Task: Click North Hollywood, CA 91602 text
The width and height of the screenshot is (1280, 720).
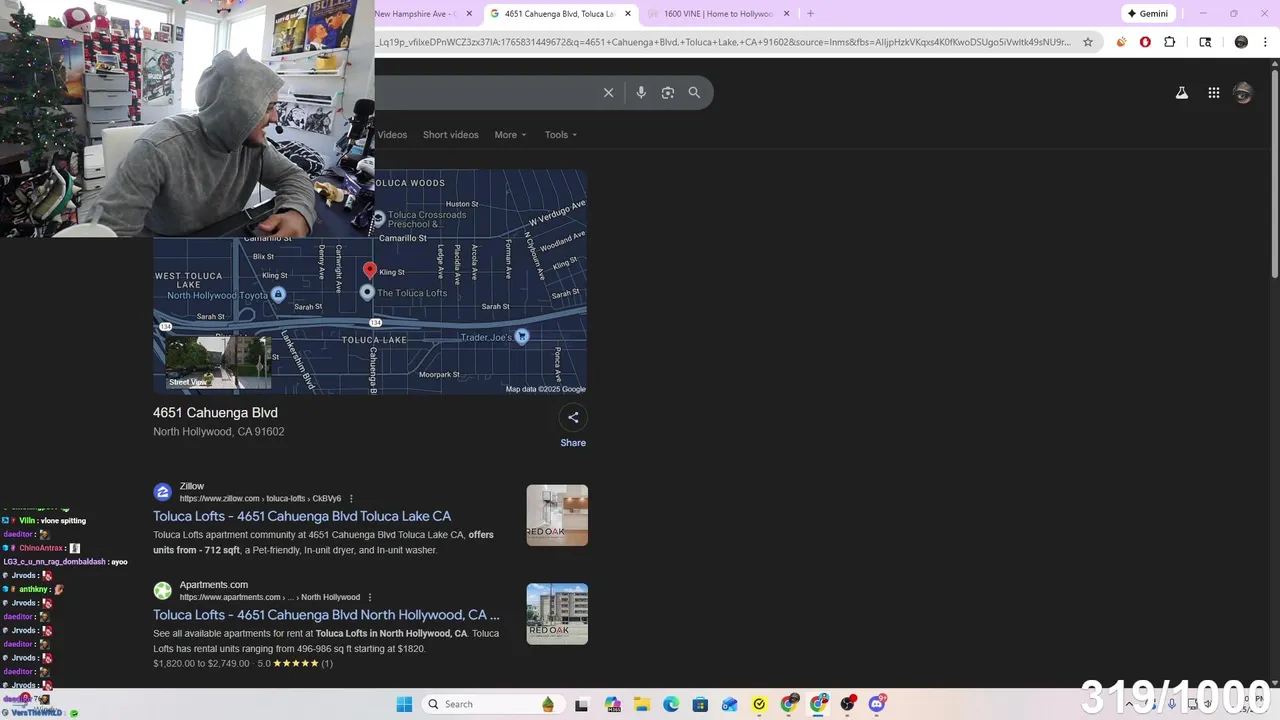Action: pos(218,432)
